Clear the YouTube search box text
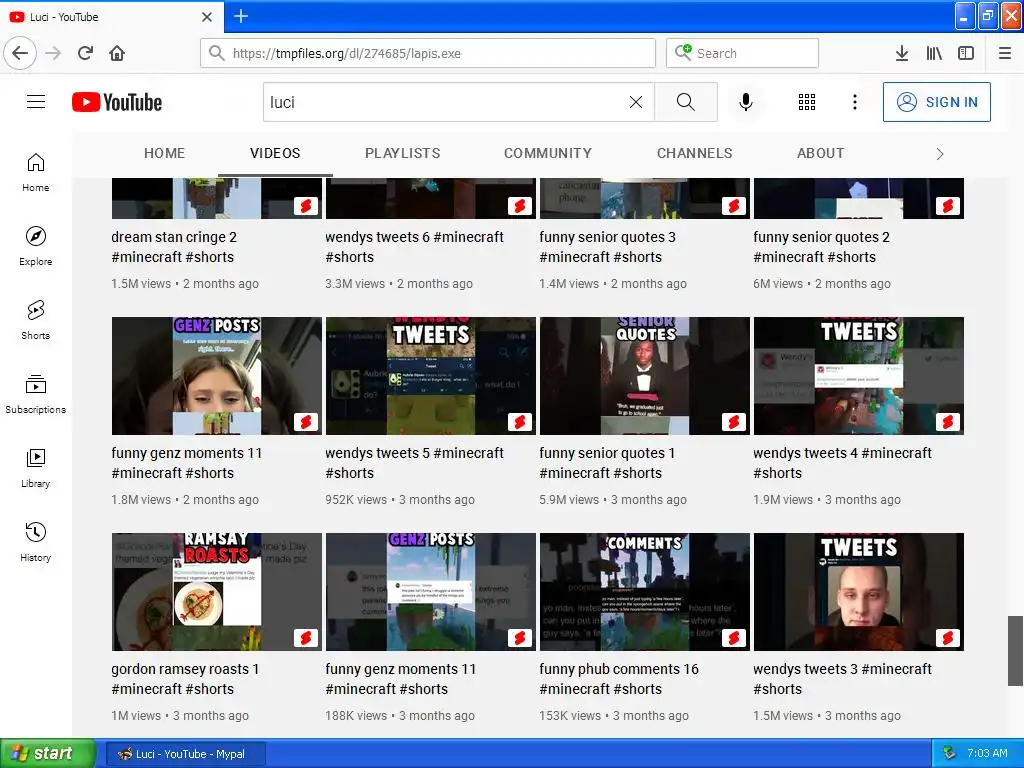The image size is (1024, 768). point(636,102)
